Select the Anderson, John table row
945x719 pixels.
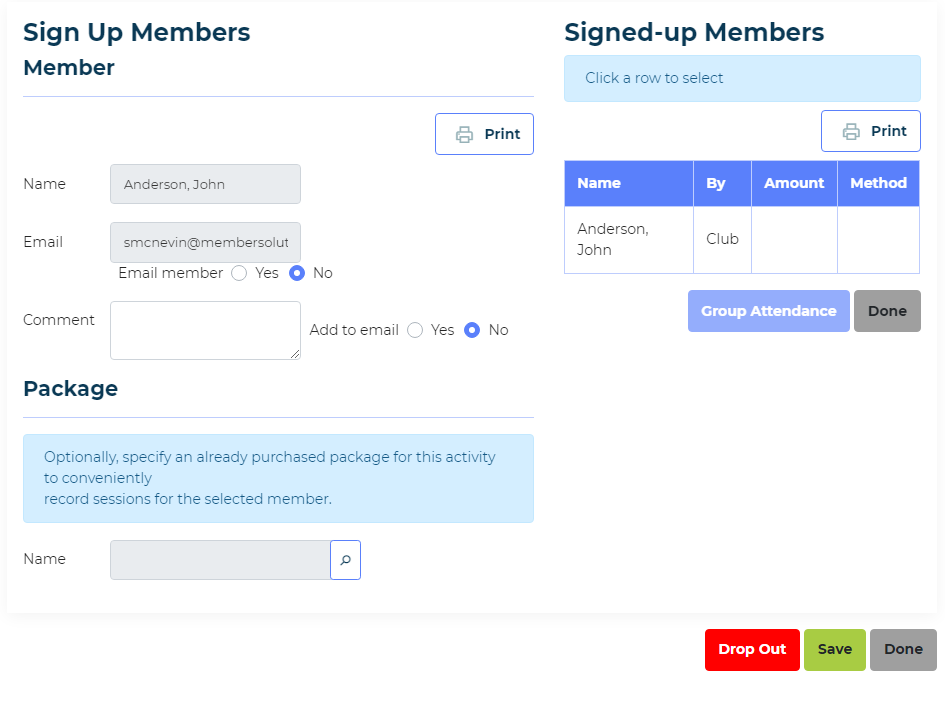click(x=742, y=240)
